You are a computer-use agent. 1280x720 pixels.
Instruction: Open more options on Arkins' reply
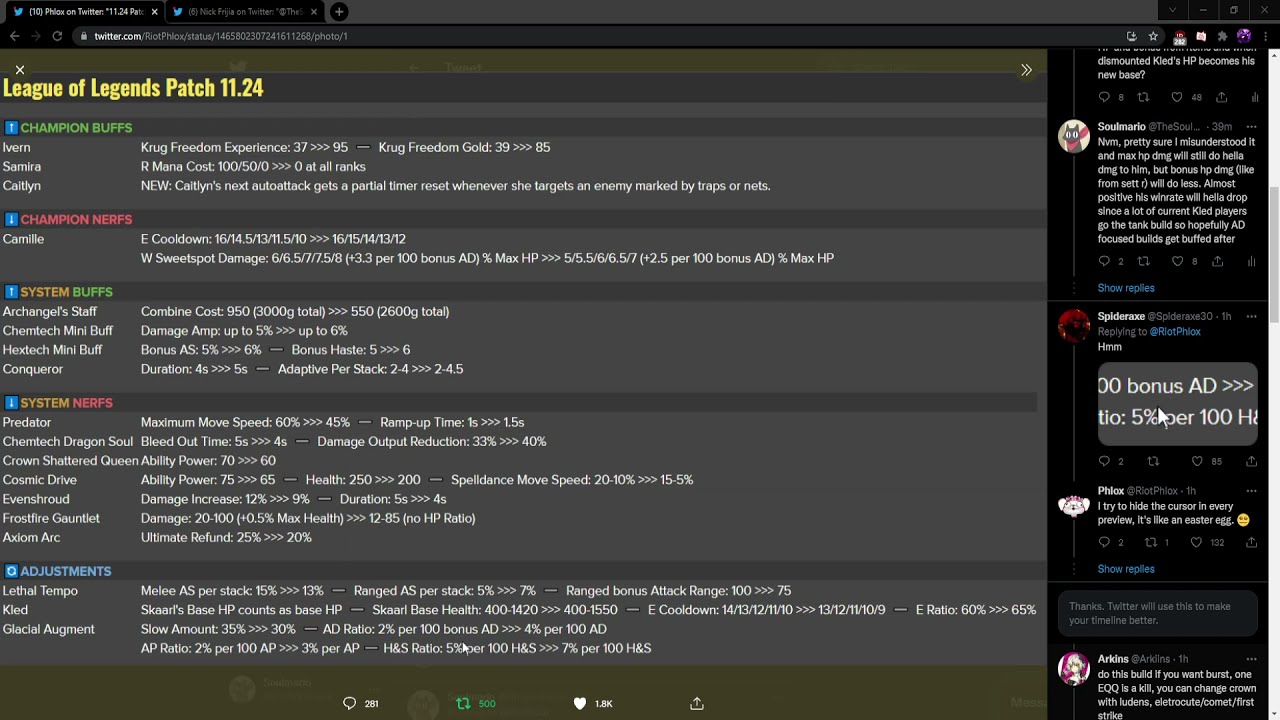[x=1251, y=659]
